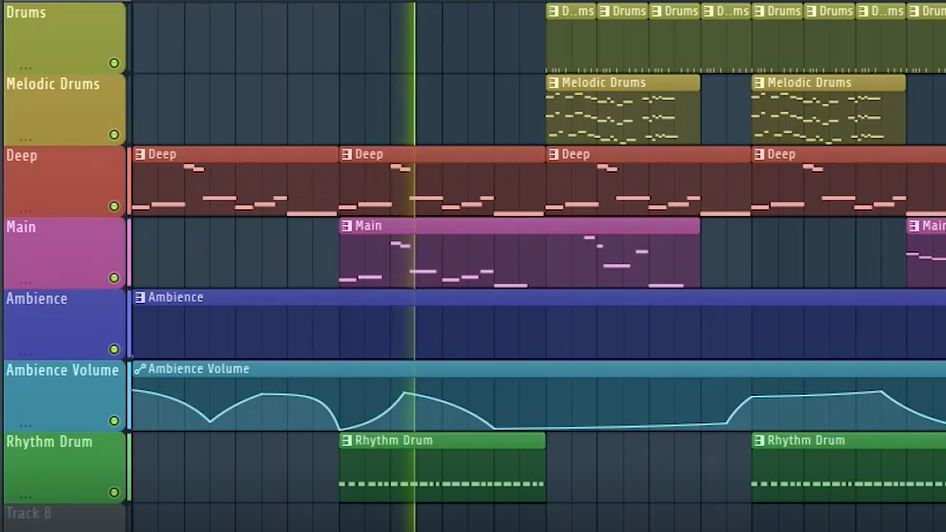
Task: Mute the Drums track with its green LED
Action: click(x=114, y=63)
